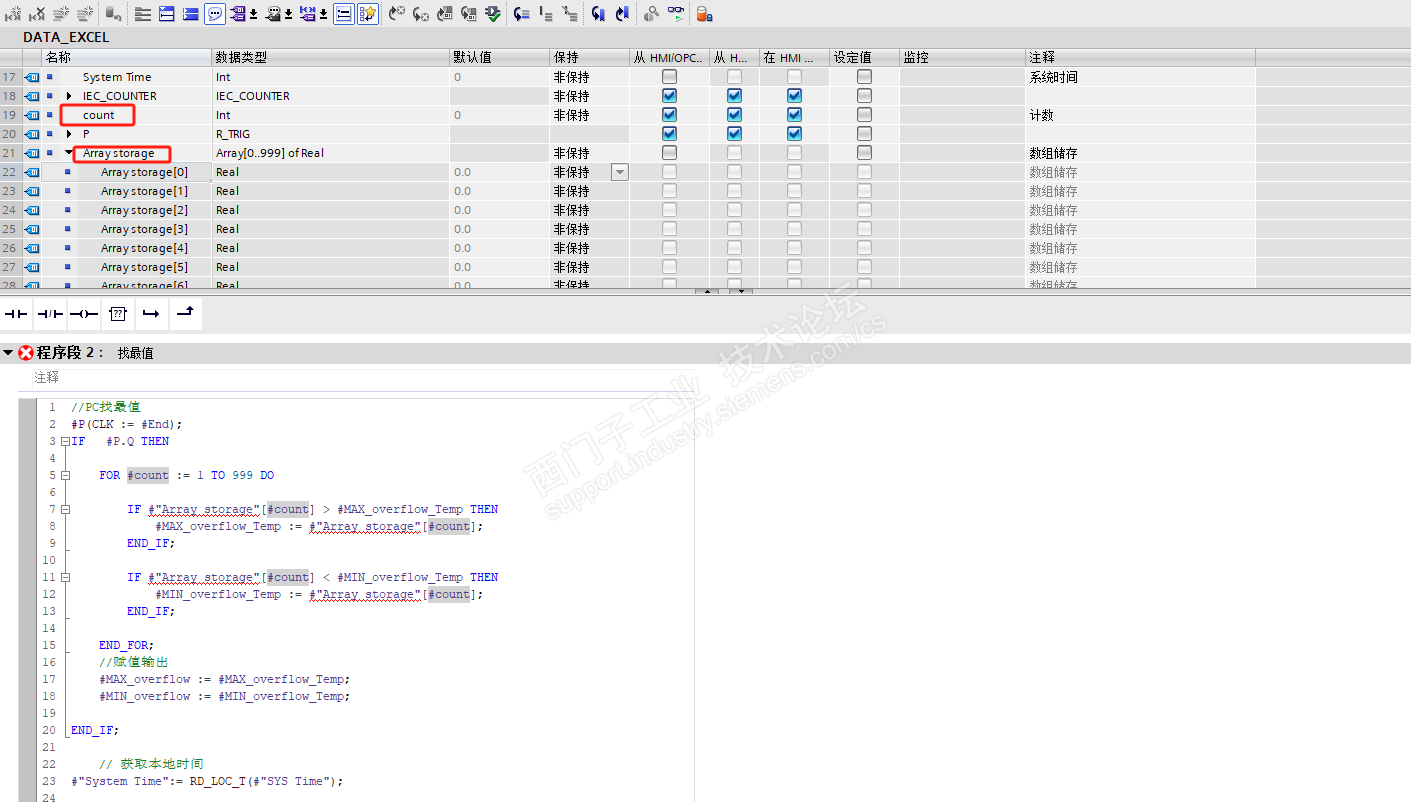Collapse the FOR #count loop block
The height and width of the screenshot is (802, 1411).
tap(65, 475)
